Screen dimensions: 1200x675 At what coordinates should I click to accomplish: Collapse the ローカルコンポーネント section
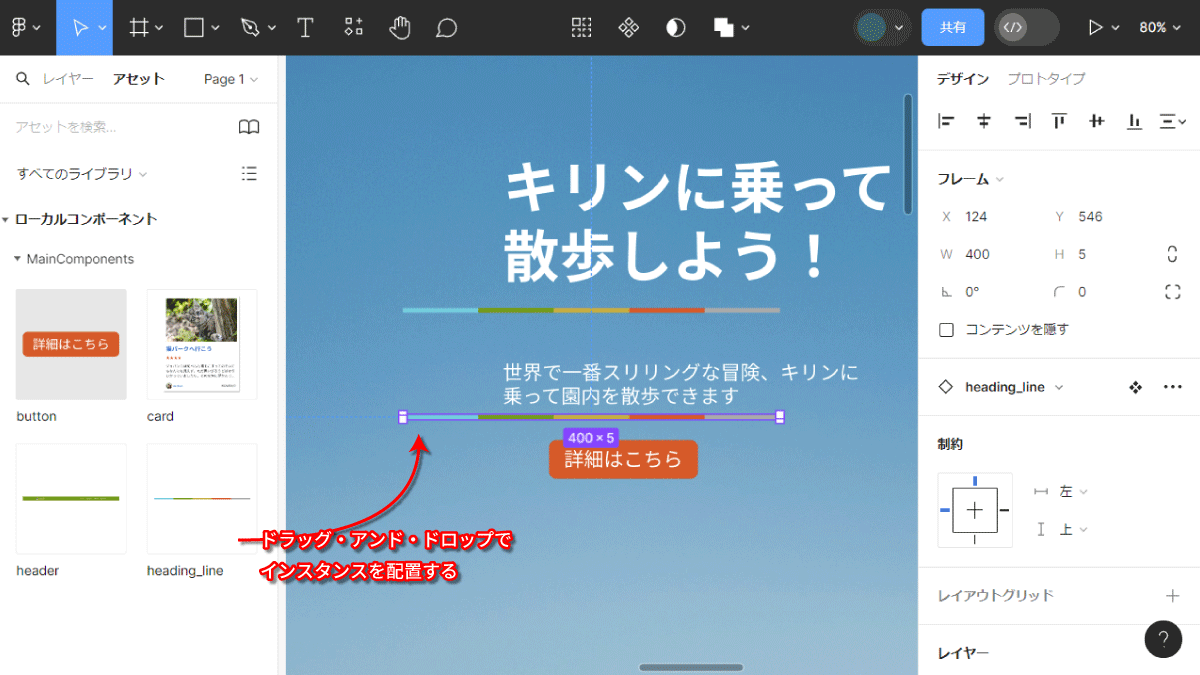coord(6,219)
